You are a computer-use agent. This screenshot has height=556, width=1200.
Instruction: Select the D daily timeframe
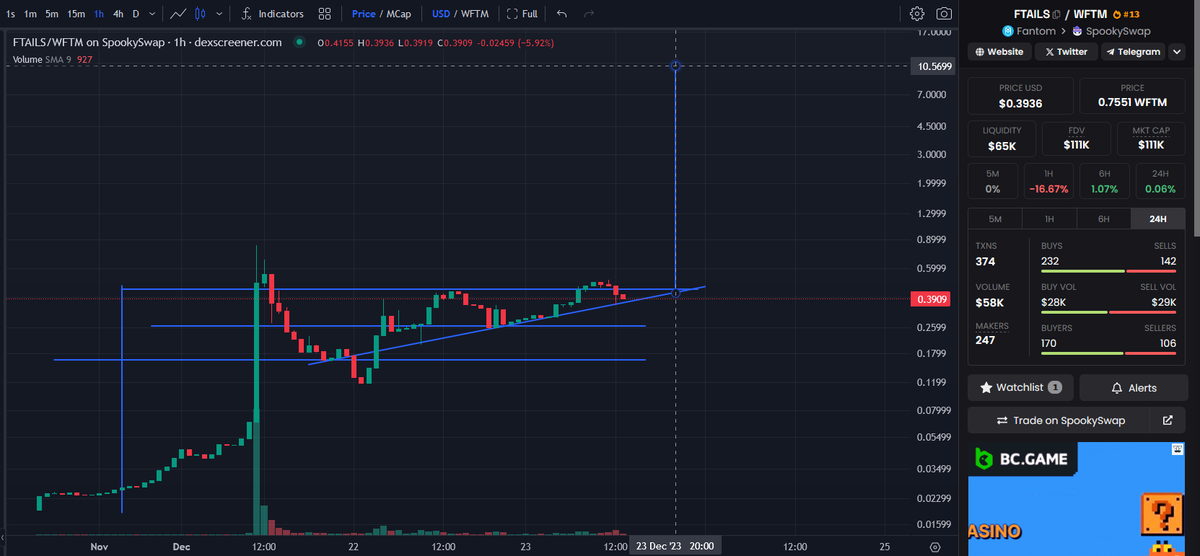pos(137,14)
